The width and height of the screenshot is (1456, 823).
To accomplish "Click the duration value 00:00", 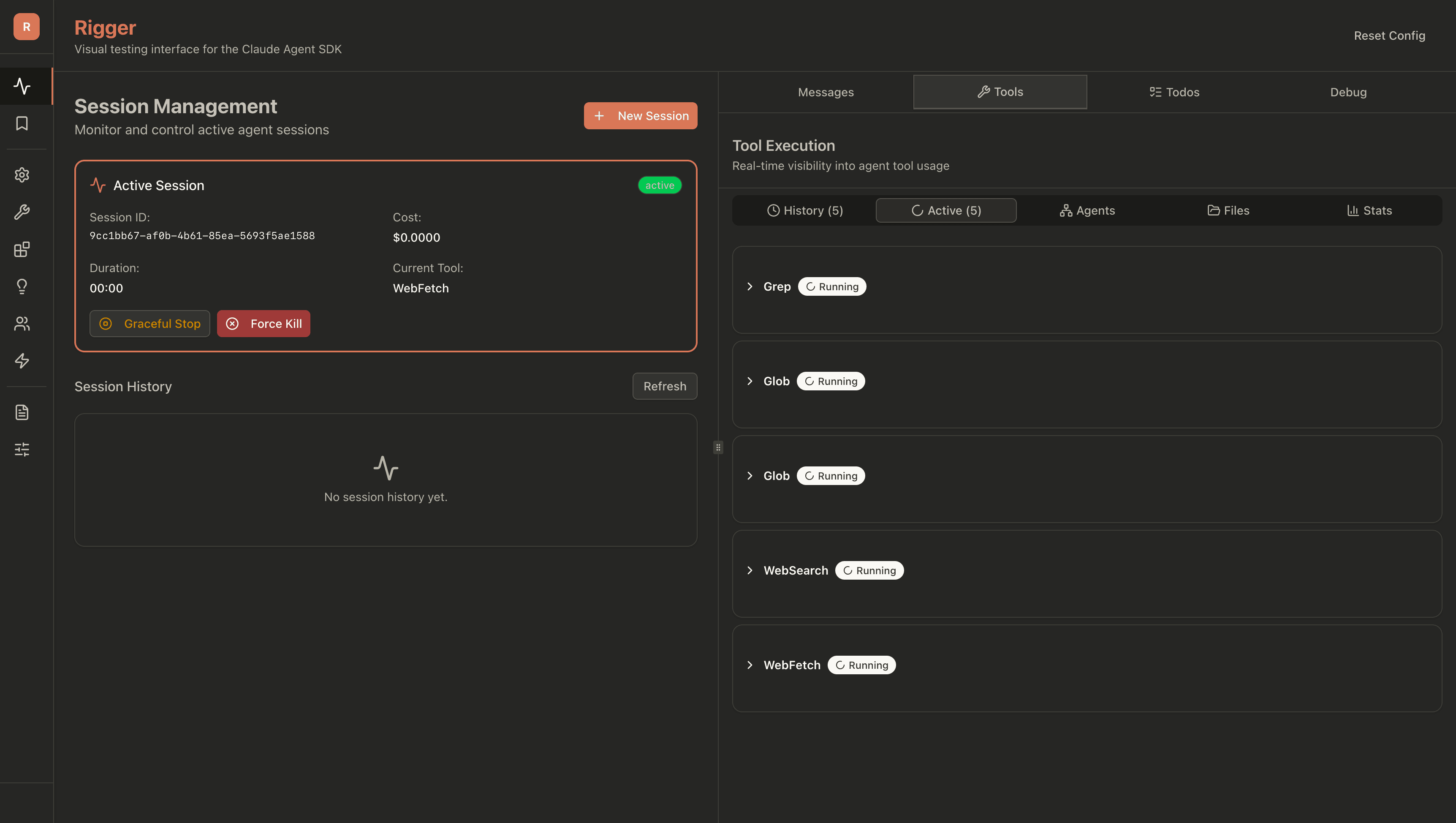I will point(106,289).
